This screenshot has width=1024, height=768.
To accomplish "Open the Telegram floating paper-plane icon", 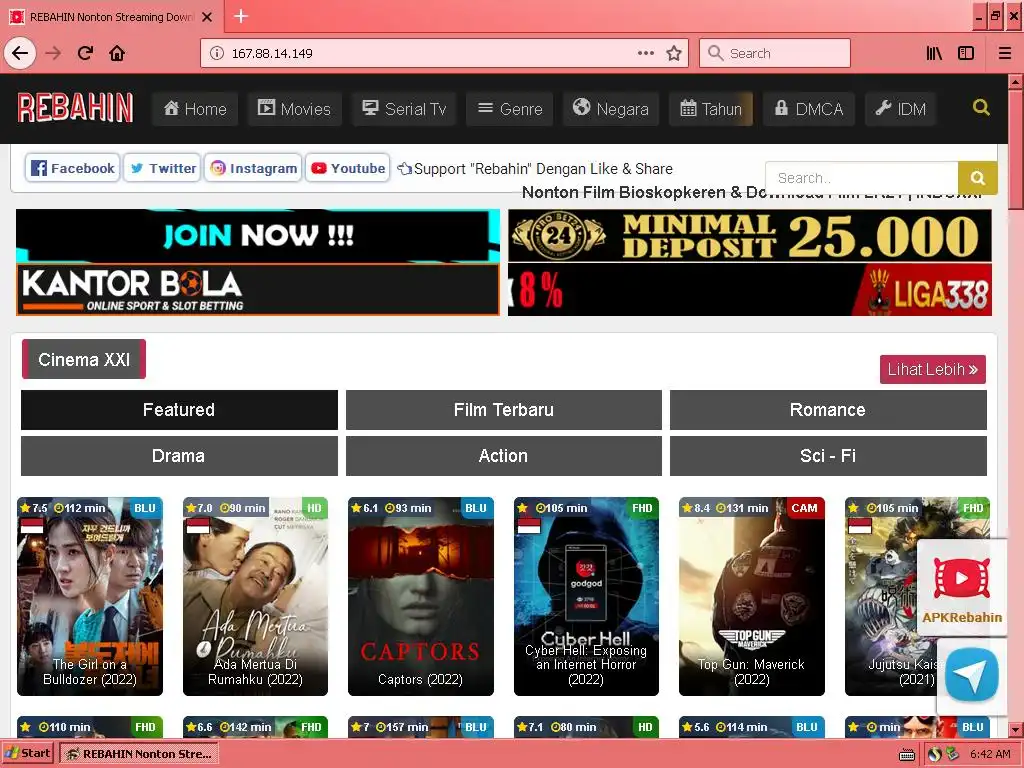I will (x=972, y=675).
